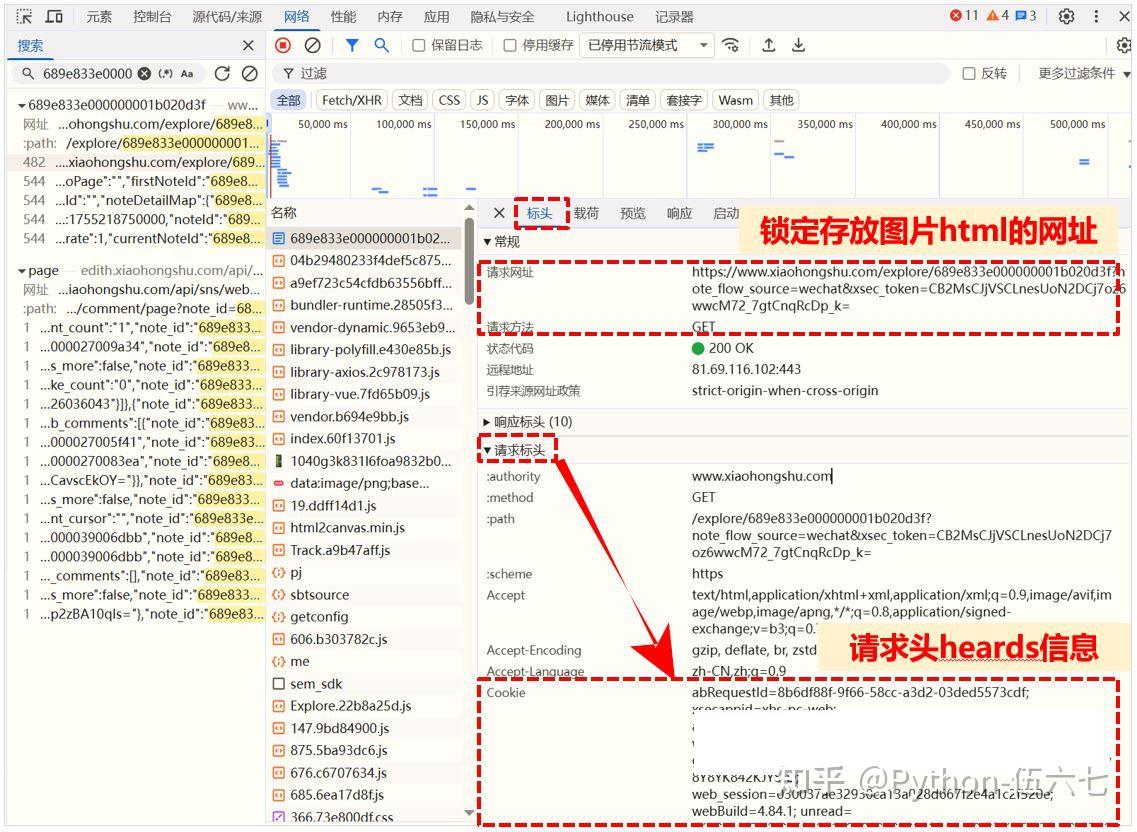The image size is (1137, 832).
Task: Check the 停用缓存 checkbox
Action: click(510, 45)
